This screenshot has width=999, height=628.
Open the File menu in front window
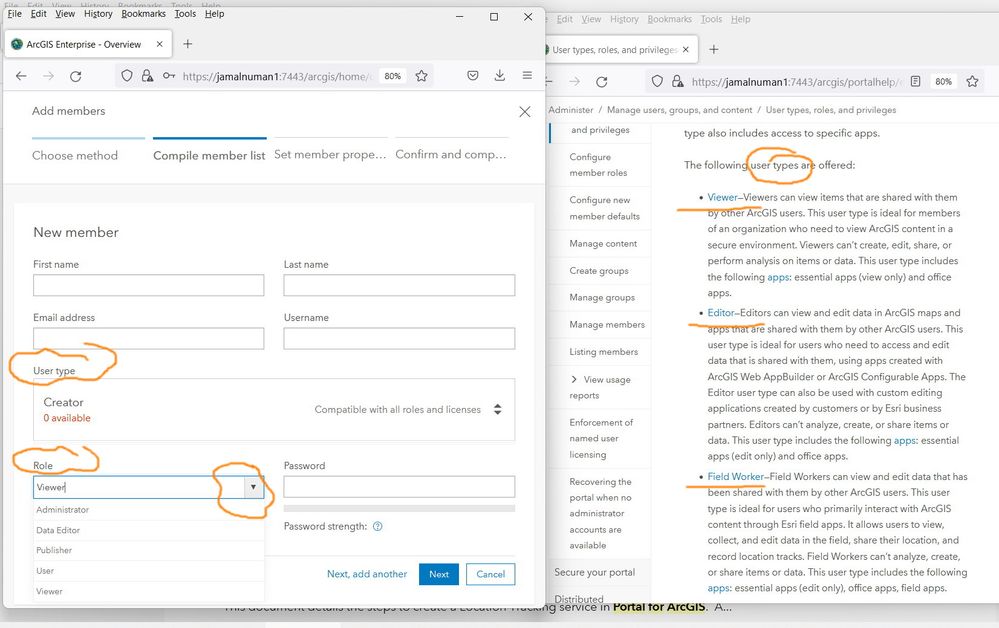tap(14, 13)
